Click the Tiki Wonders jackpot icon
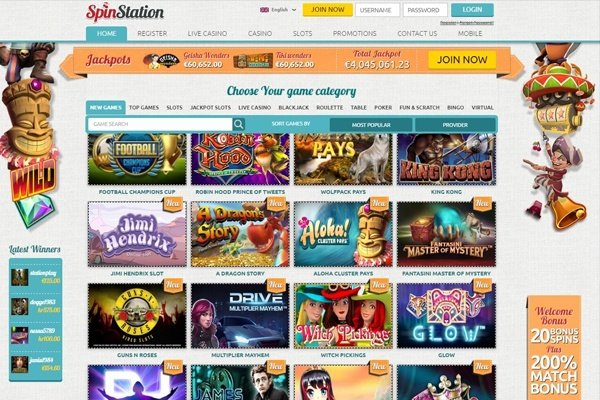Viewport: 600px width, 400px height. [x=253, y=61]
